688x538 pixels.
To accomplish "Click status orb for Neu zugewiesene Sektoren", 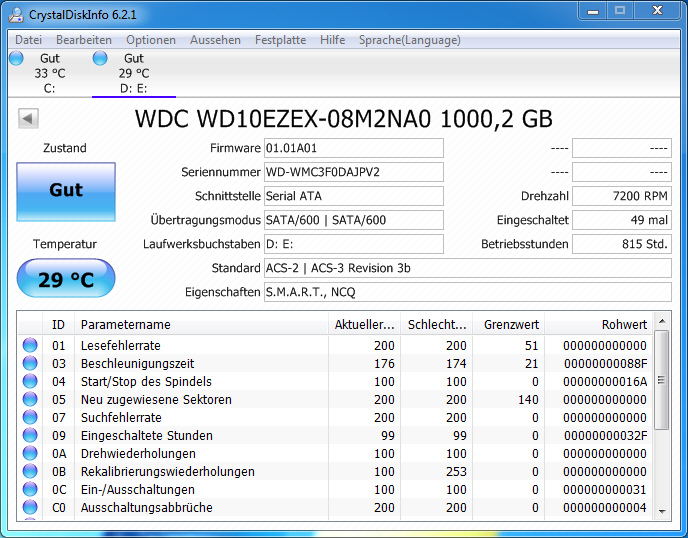I will (30, 399).
